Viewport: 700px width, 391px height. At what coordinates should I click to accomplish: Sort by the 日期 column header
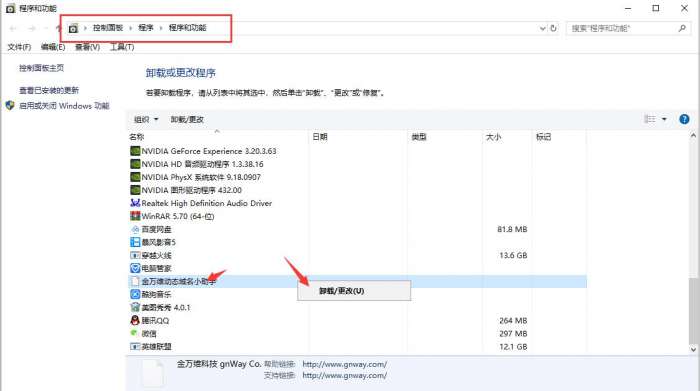point(358,137)
